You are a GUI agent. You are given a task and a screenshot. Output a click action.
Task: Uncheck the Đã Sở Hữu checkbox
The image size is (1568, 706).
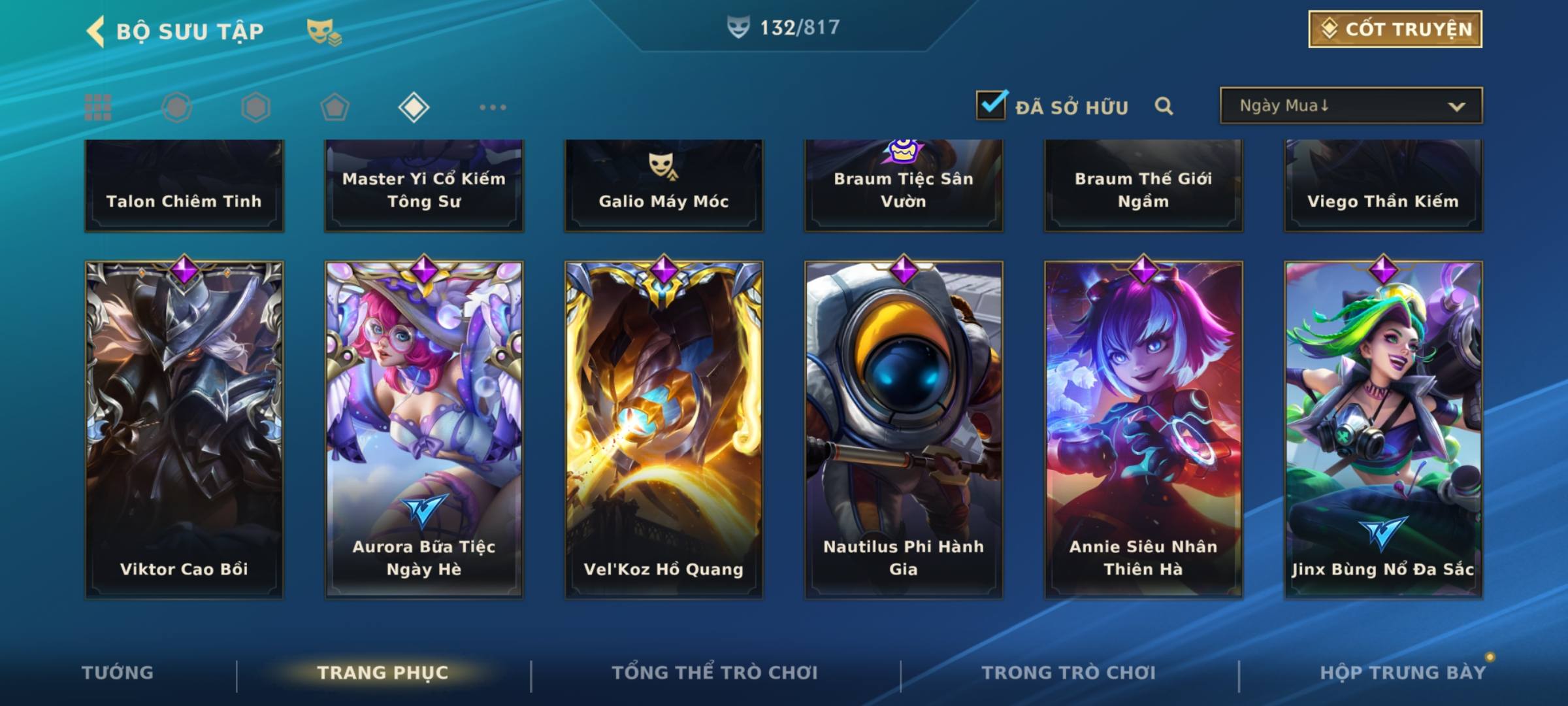[992, 105]
